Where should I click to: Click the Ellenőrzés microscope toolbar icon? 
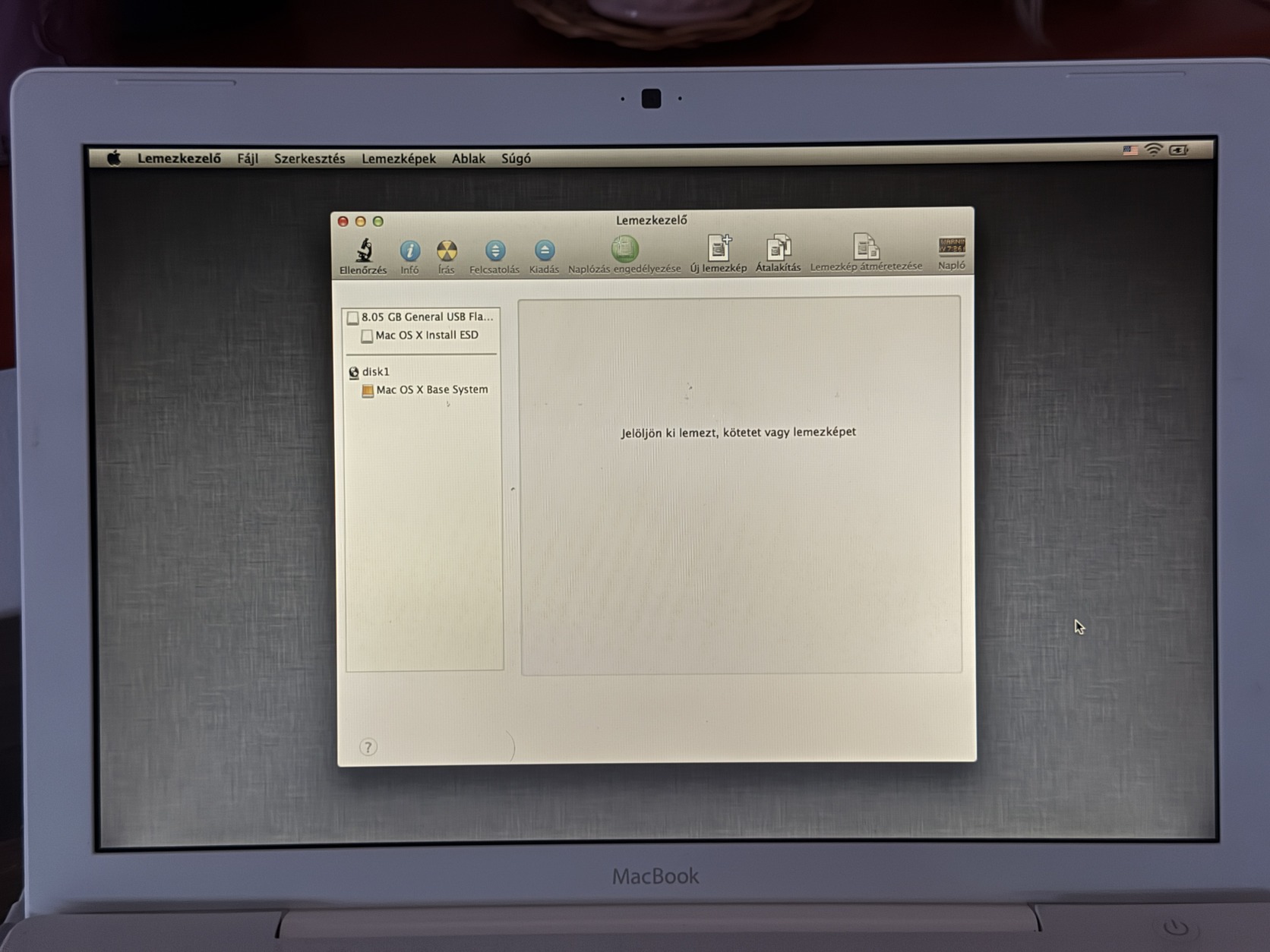[x=364, y=250]
